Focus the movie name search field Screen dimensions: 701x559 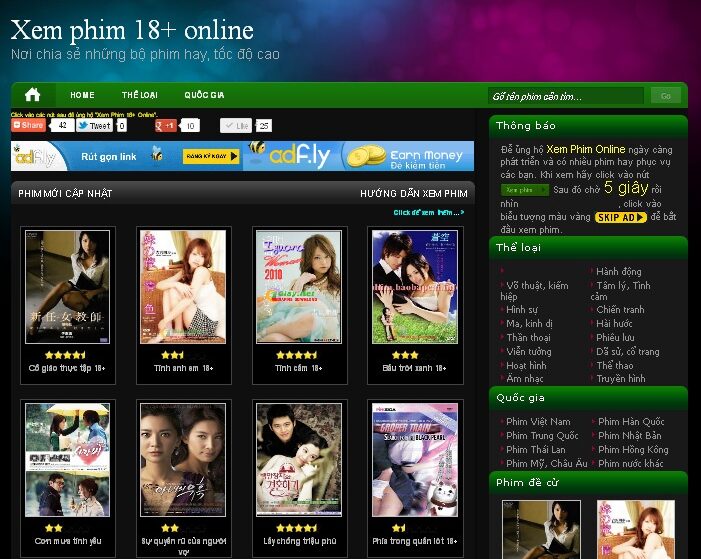point(566,96)
